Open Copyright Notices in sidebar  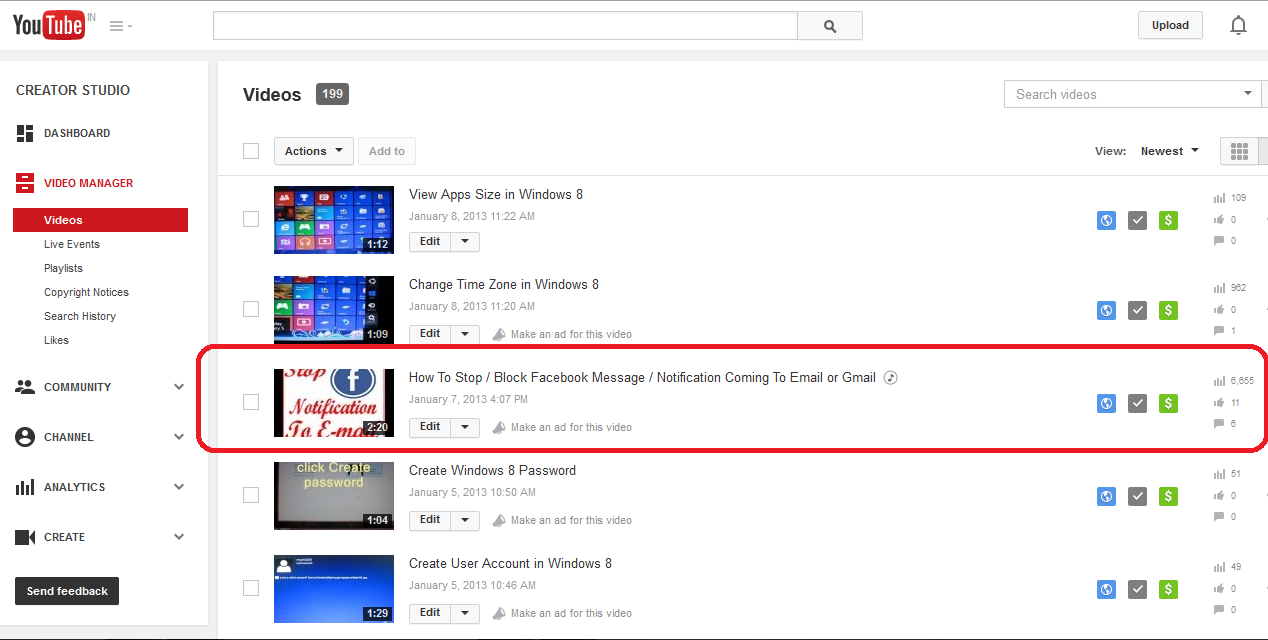pyautogui.click(x=86, y=292)
